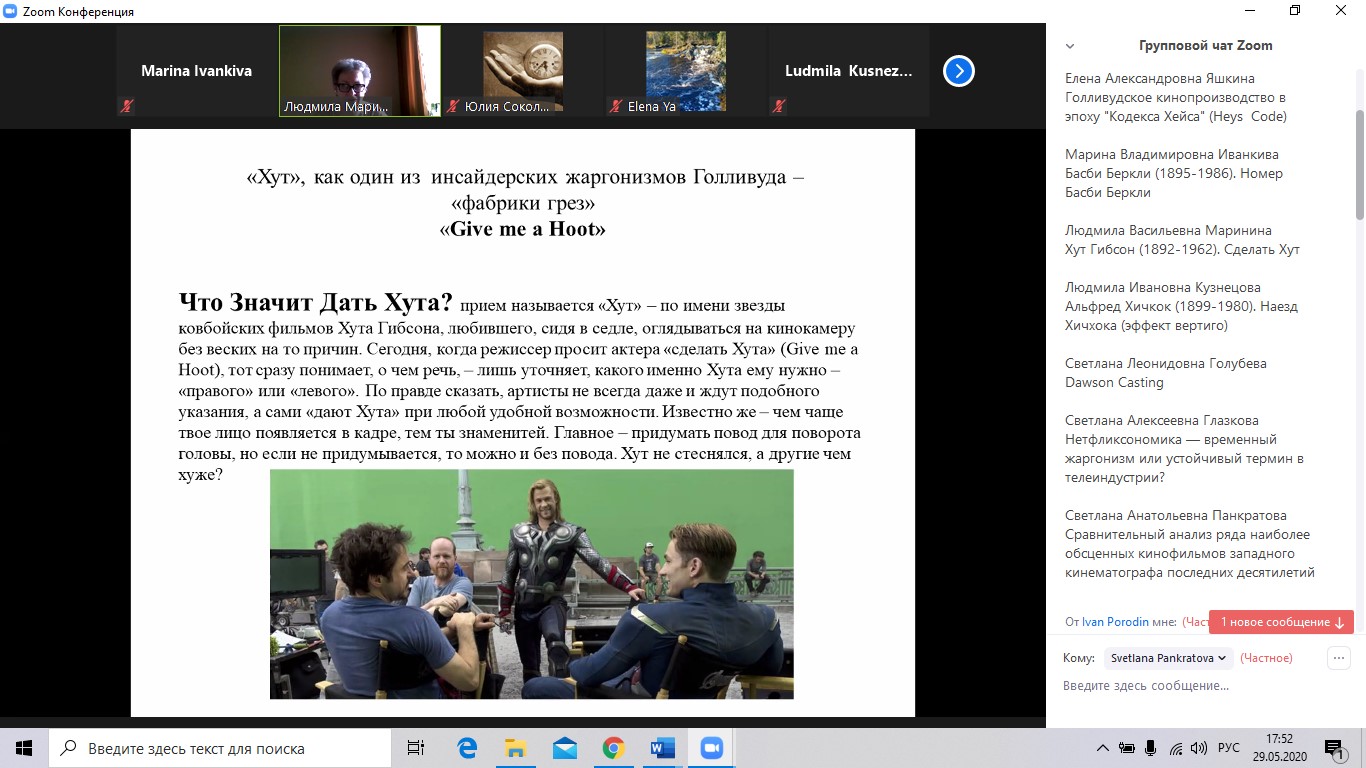Image resolution: width=1366 pixels, height=768 pixels.
Task: Open Mail app from taskbar
Action: (565, 748)
